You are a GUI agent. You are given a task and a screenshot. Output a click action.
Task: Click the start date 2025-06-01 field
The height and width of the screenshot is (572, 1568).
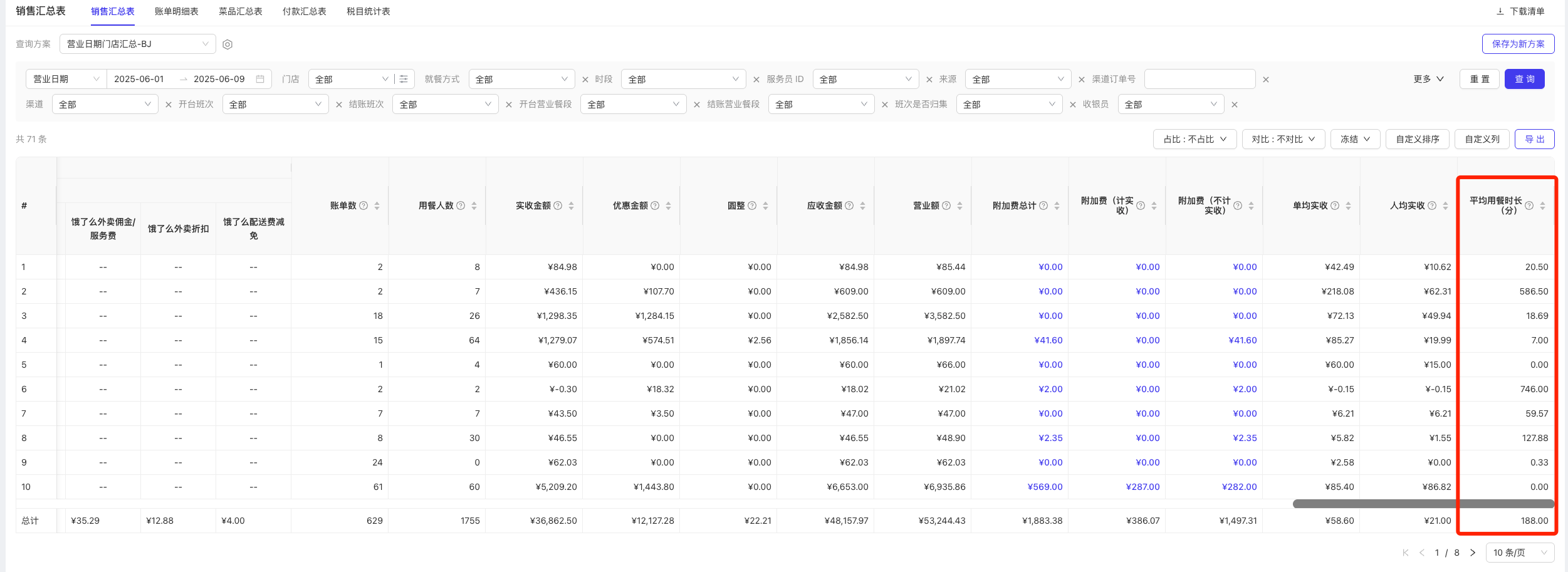tap(139, 79)
